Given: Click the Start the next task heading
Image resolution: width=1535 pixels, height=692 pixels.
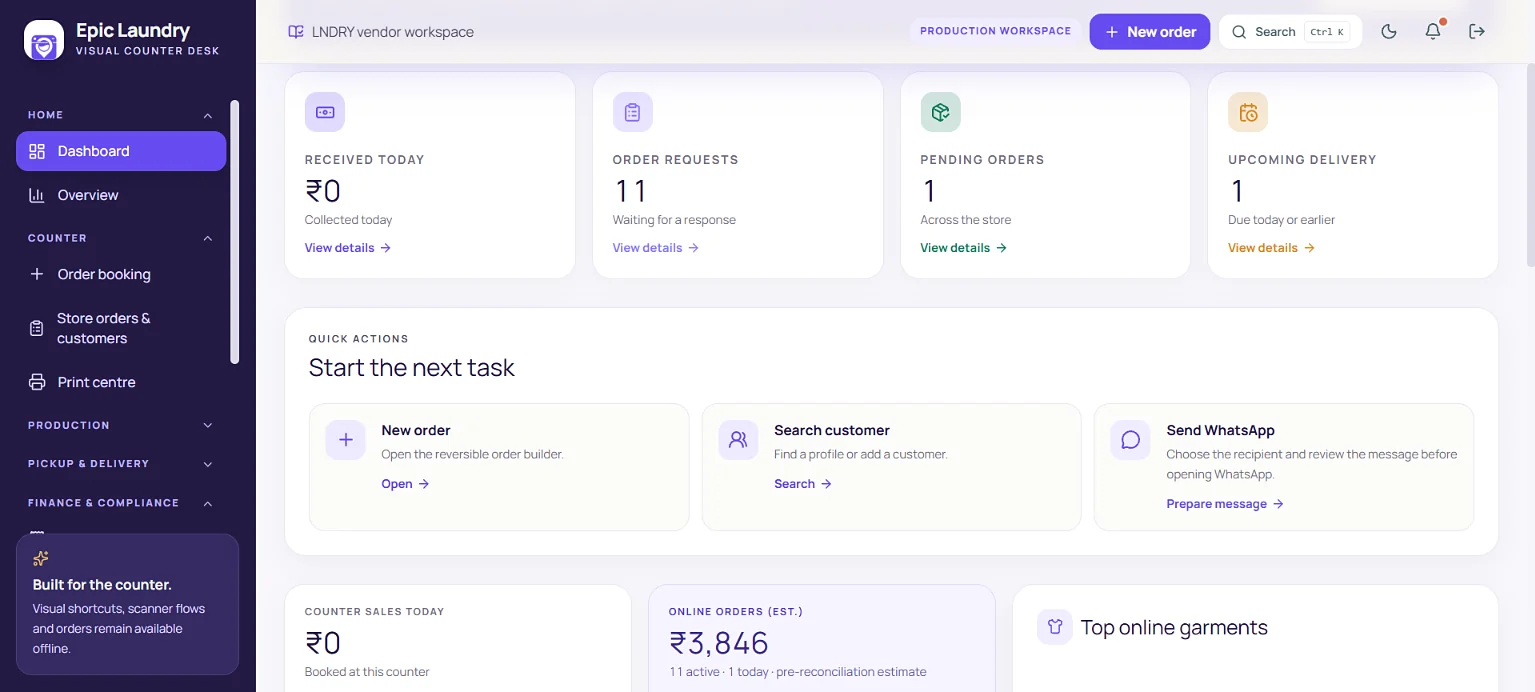Looking at the screenshot, I should coord(412,368).
